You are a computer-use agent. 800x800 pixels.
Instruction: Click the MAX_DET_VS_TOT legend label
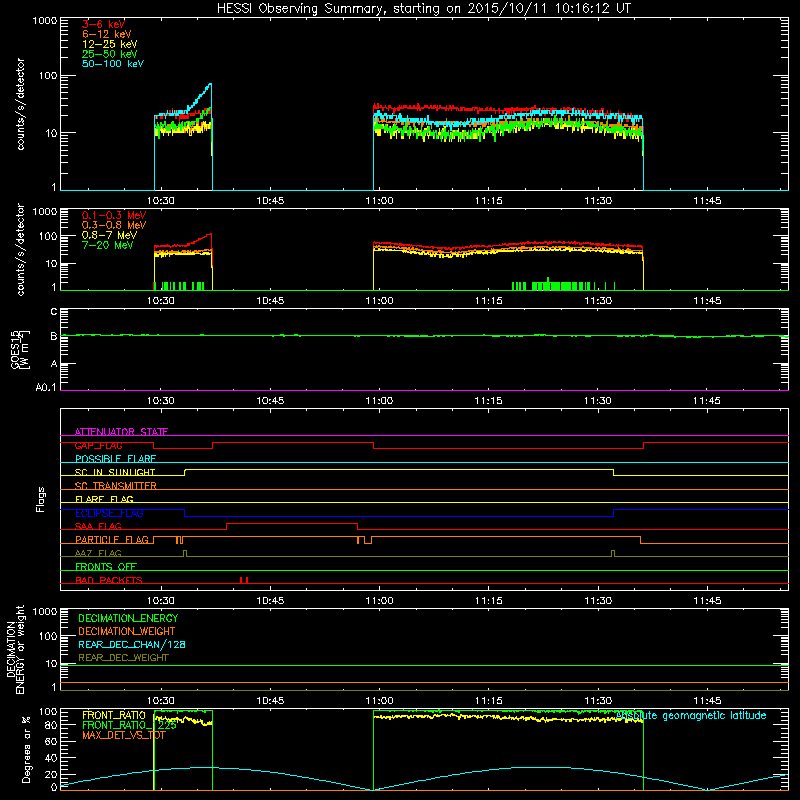click(124, 735)
